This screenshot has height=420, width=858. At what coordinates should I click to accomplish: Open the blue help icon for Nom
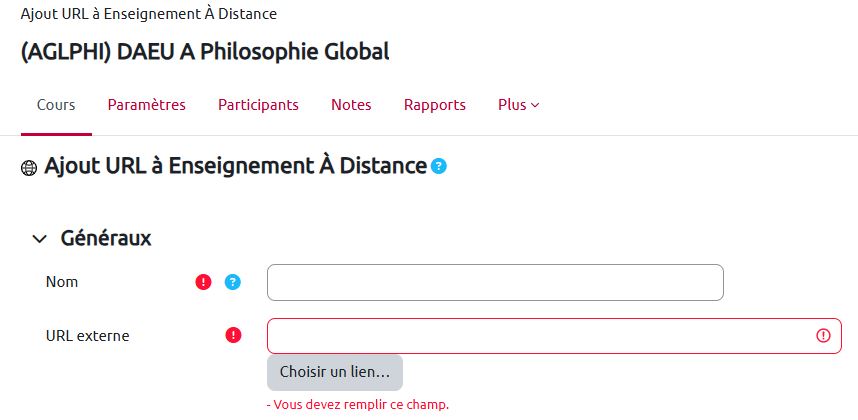[x=232, y=282]
